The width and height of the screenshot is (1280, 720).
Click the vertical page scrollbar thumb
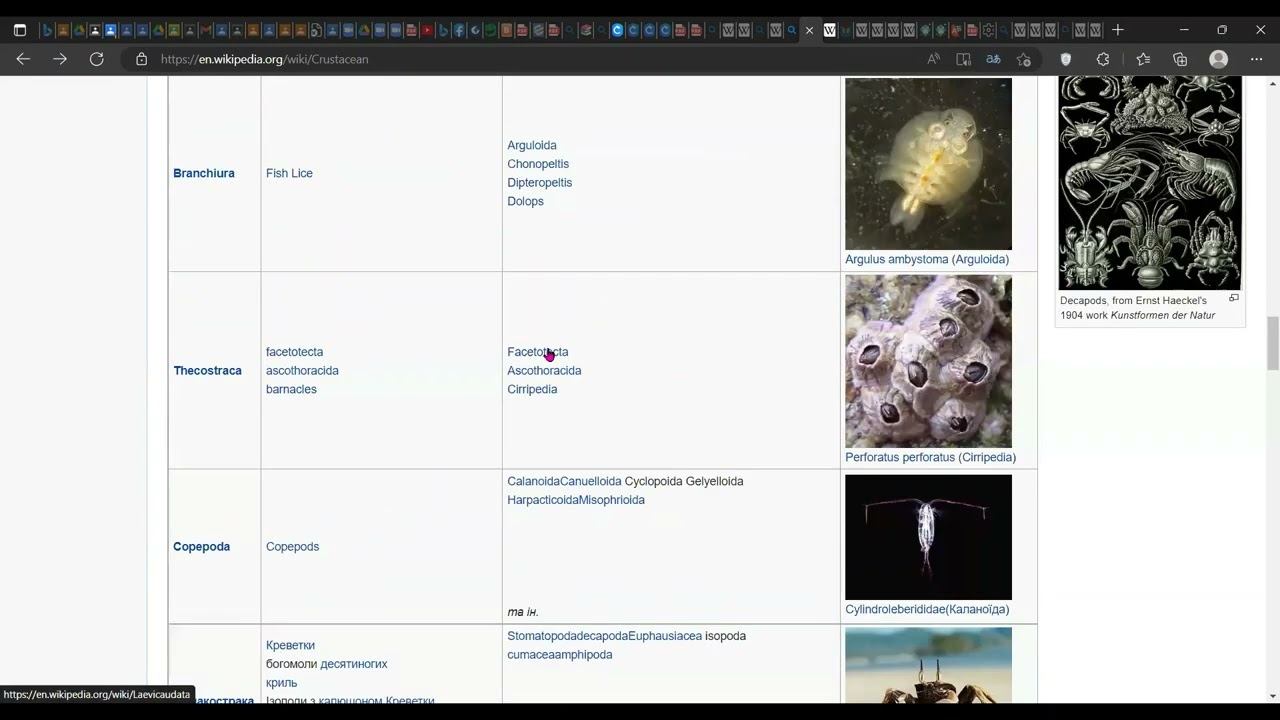click(1273, 343)
